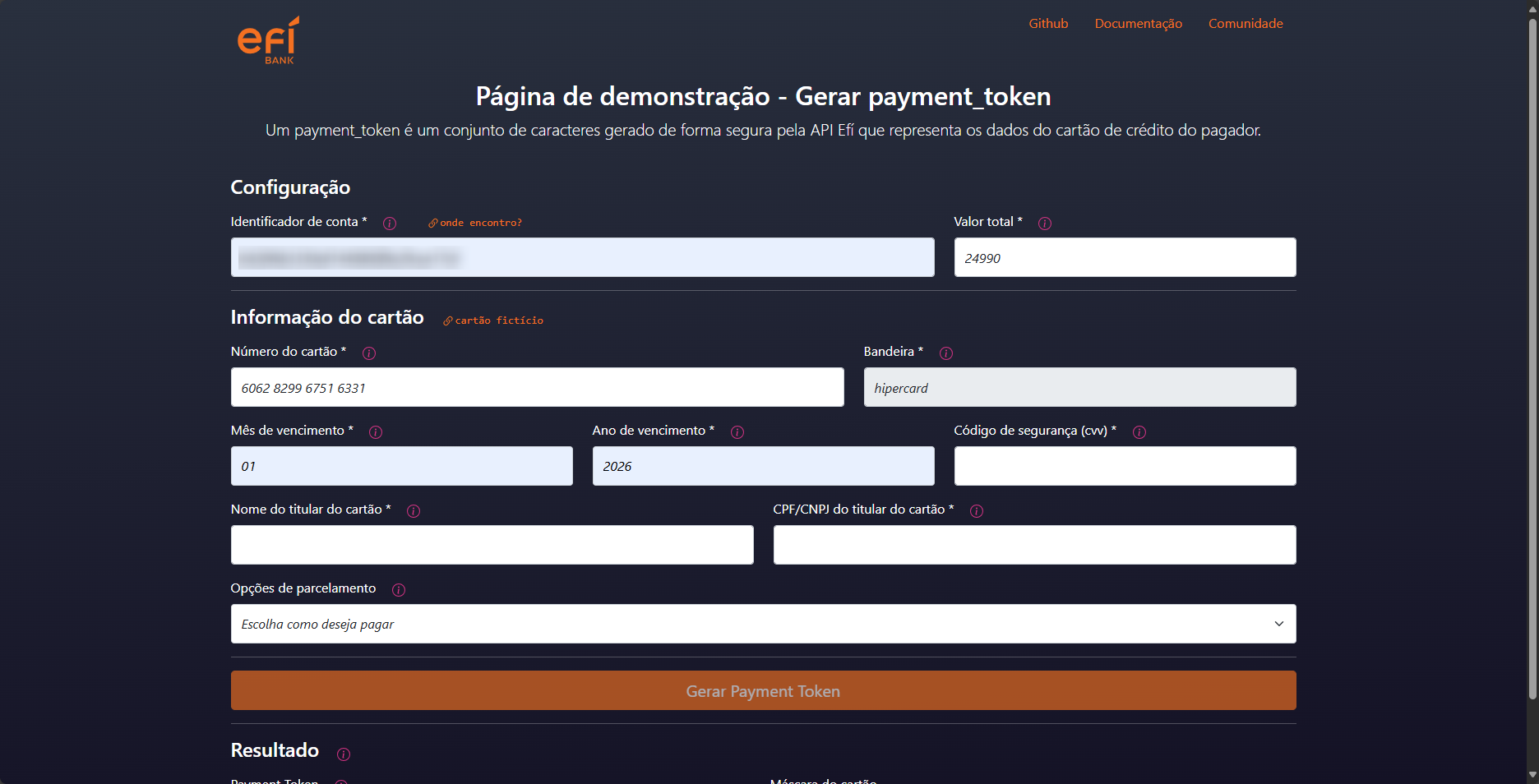Viewport: 1539px width, 784px height.
Task: Show info icon for Código de segurança
Action: tap(1139, 432)
